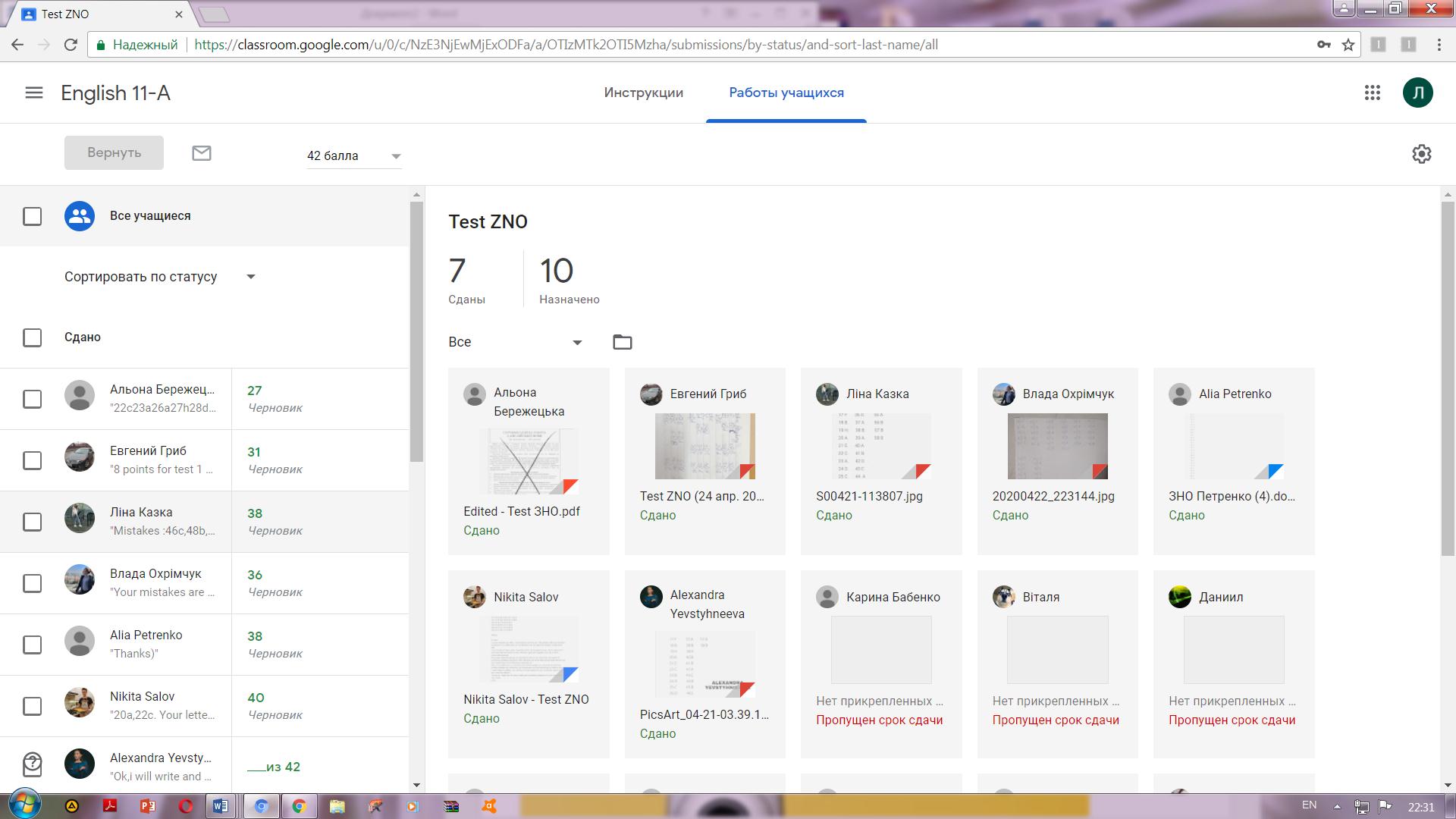Click Alexandra Yevstyhneeva's question-mark status icon
The width and height of the screenshot is (1456, 819).
[32, 763]
